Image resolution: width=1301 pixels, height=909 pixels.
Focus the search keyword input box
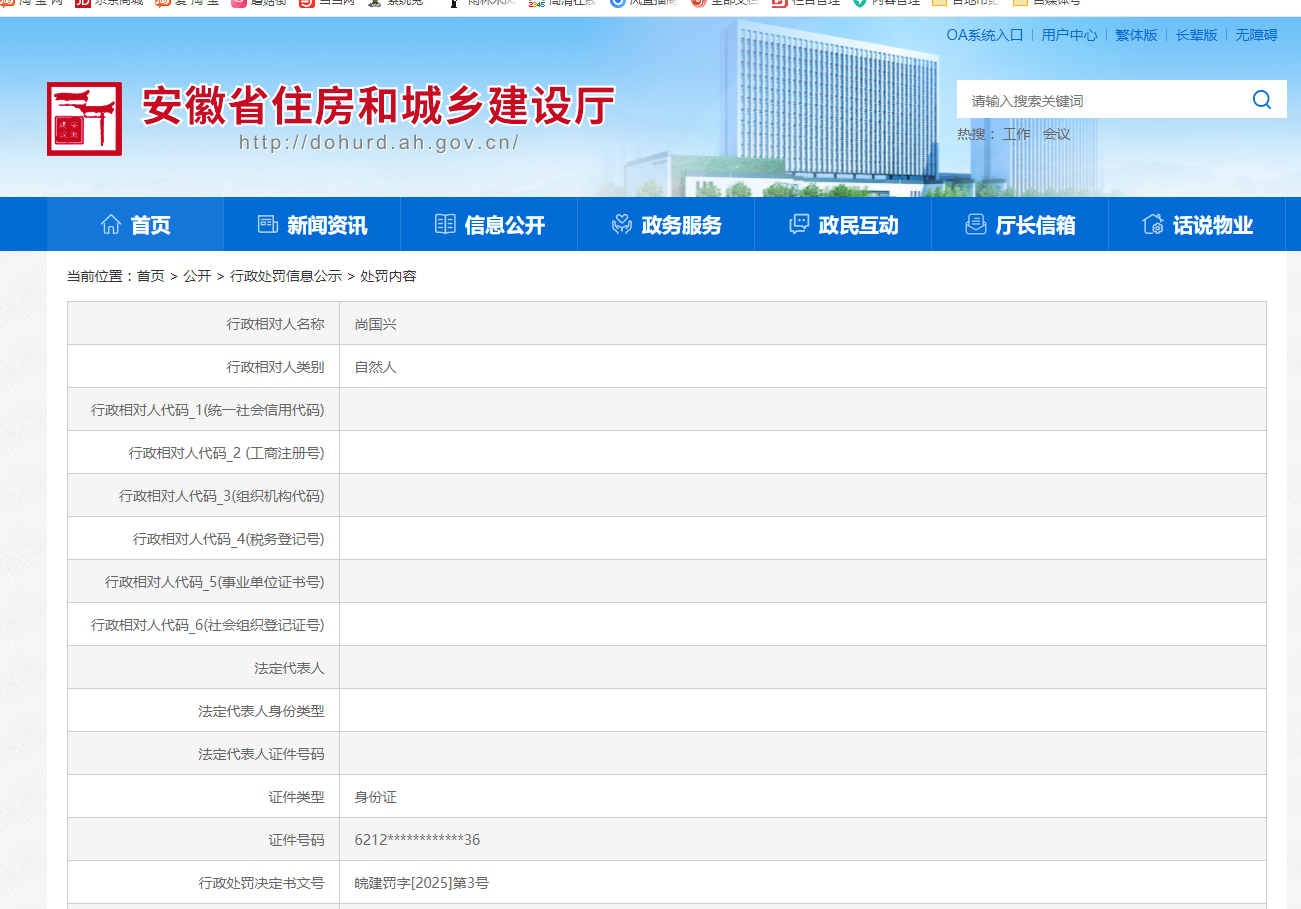tap(1100, 100)
